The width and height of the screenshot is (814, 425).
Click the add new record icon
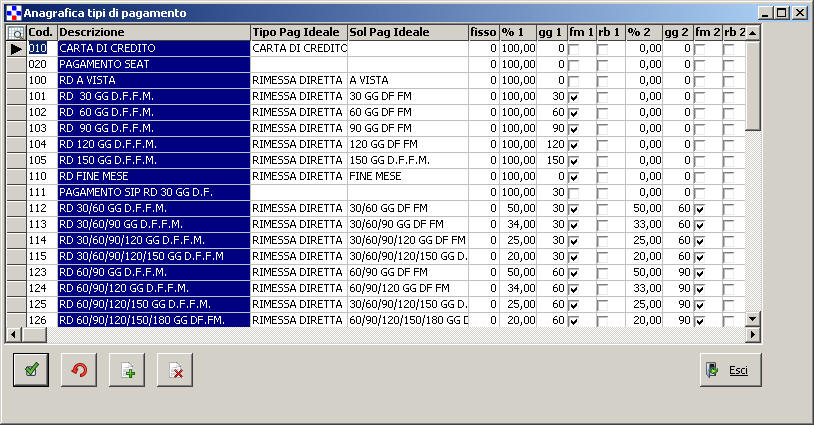[x=127, y=370]
